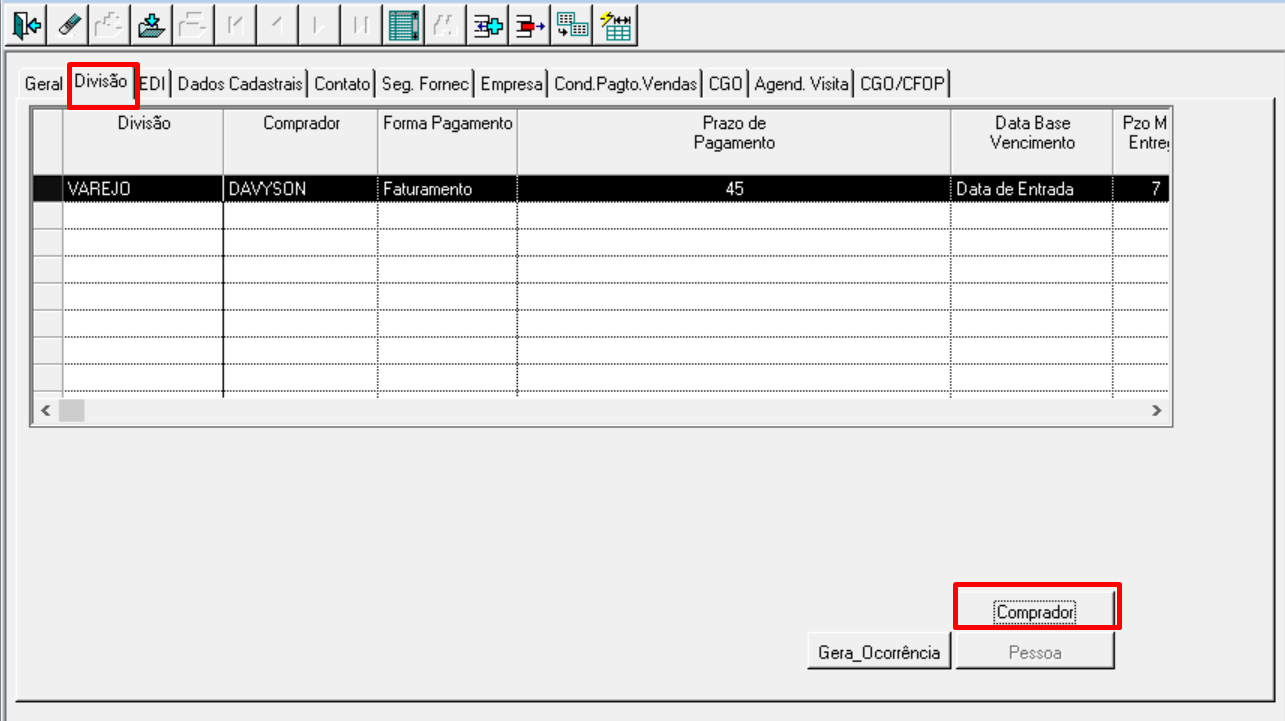This screenshot has height=721, width=1285.
Task: Open the EDI tab
Action: point(153,84)
